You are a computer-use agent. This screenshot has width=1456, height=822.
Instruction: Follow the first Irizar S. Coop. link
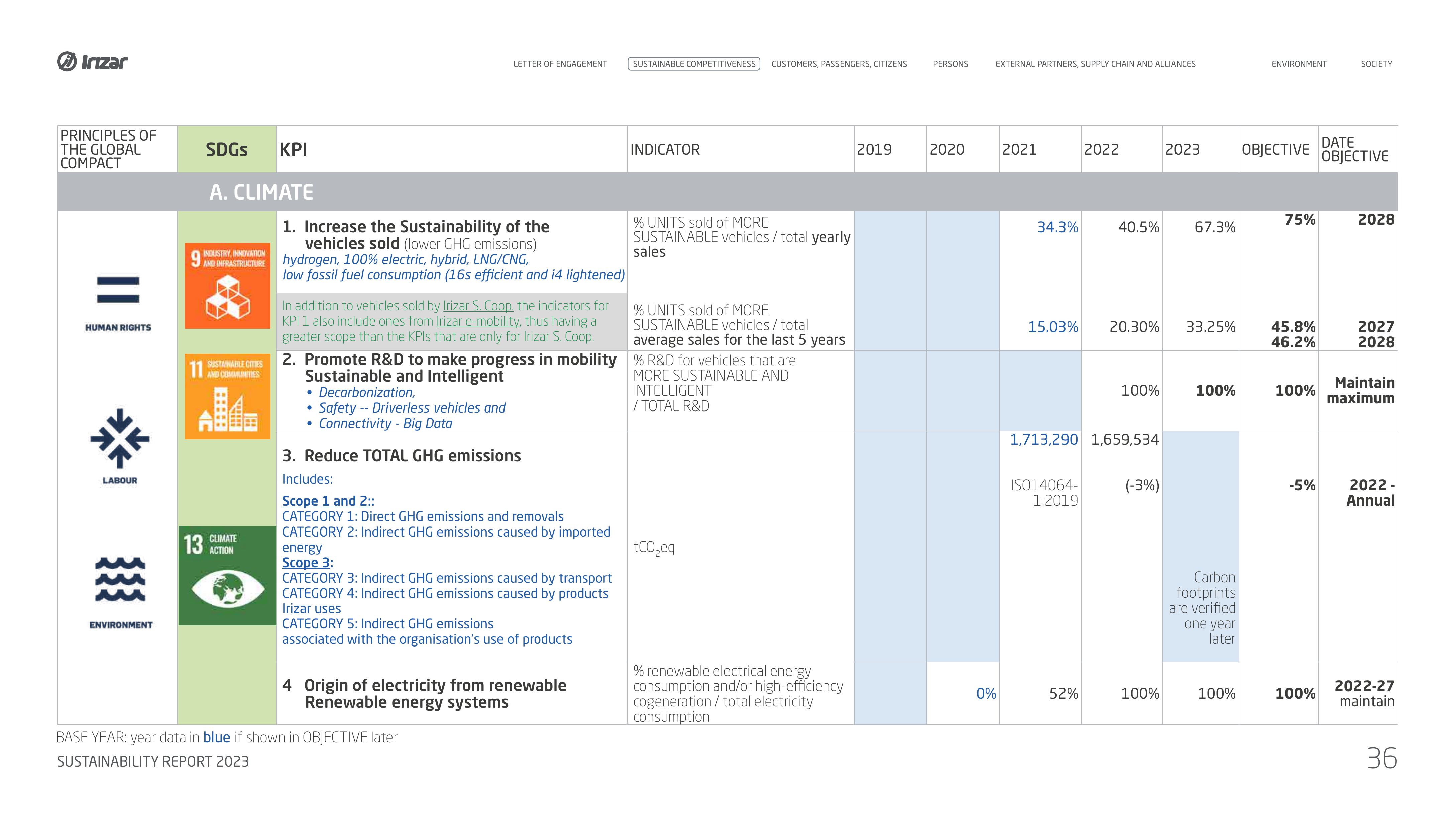(478, 306)
